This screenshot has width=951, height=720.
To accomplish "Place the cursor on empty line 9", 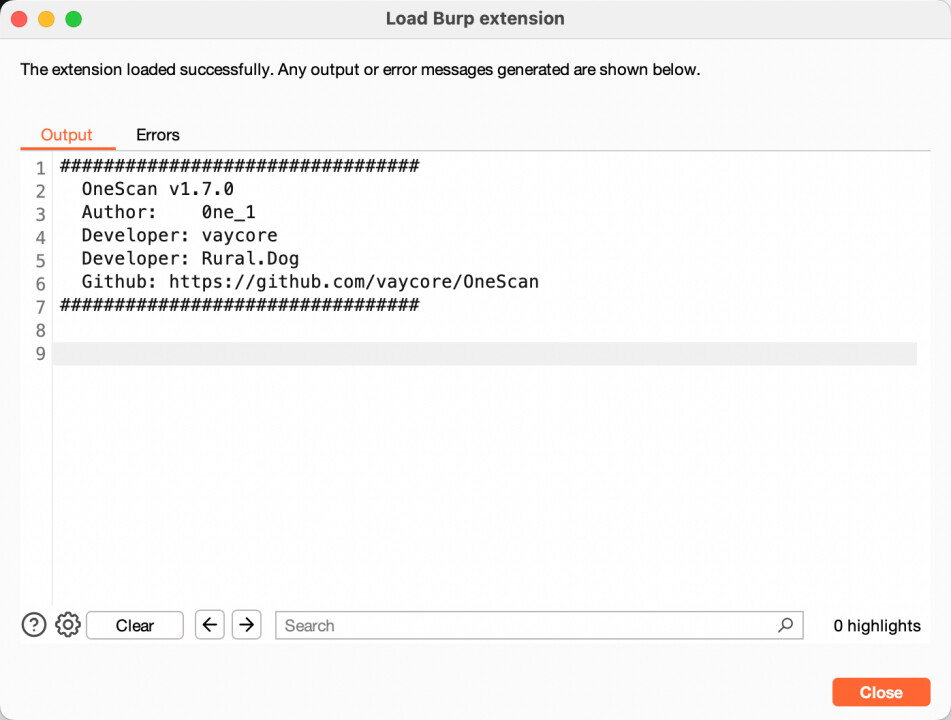I will click(x=480, y=354).
